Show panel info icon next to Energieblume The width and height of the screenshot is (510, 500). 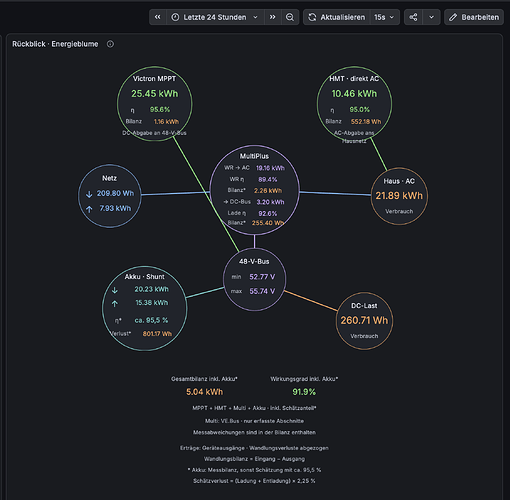(x=110, y=44)
